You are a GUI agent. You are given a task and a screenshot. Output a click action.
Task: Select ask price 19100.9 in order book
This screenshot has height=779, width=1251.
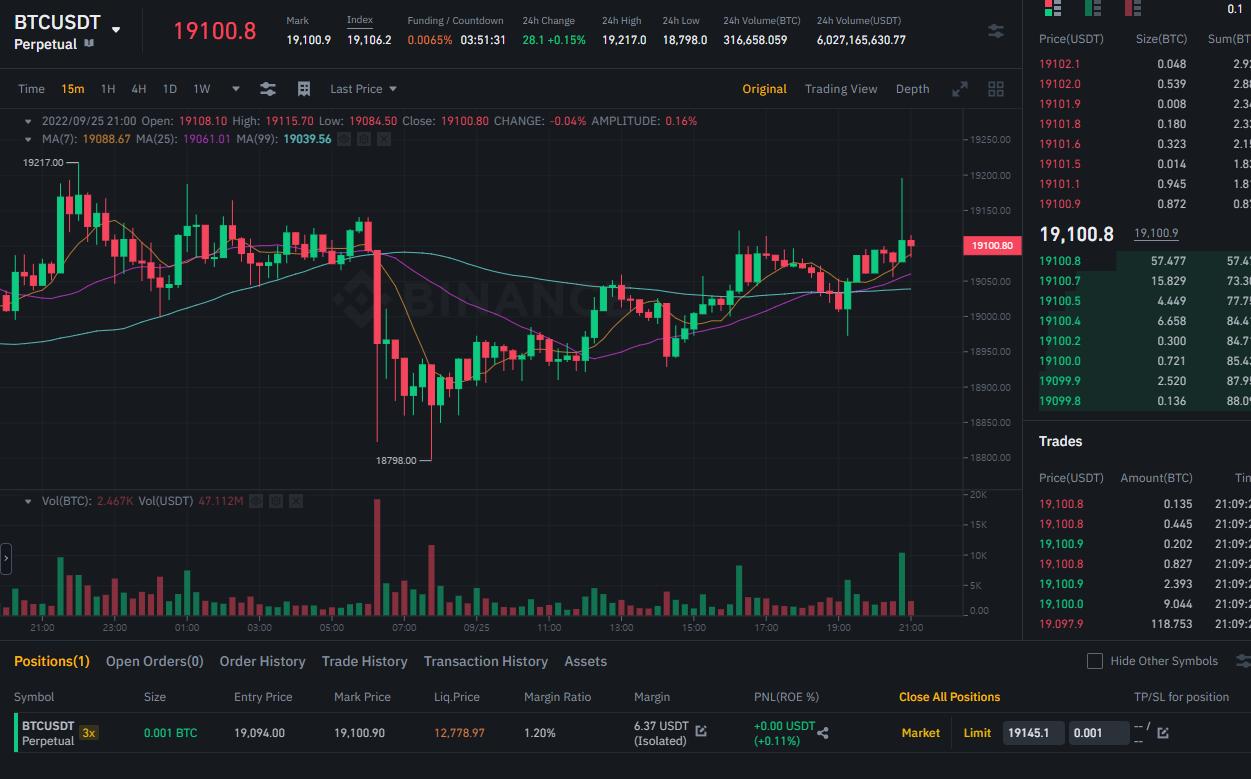pos(1060,203)
